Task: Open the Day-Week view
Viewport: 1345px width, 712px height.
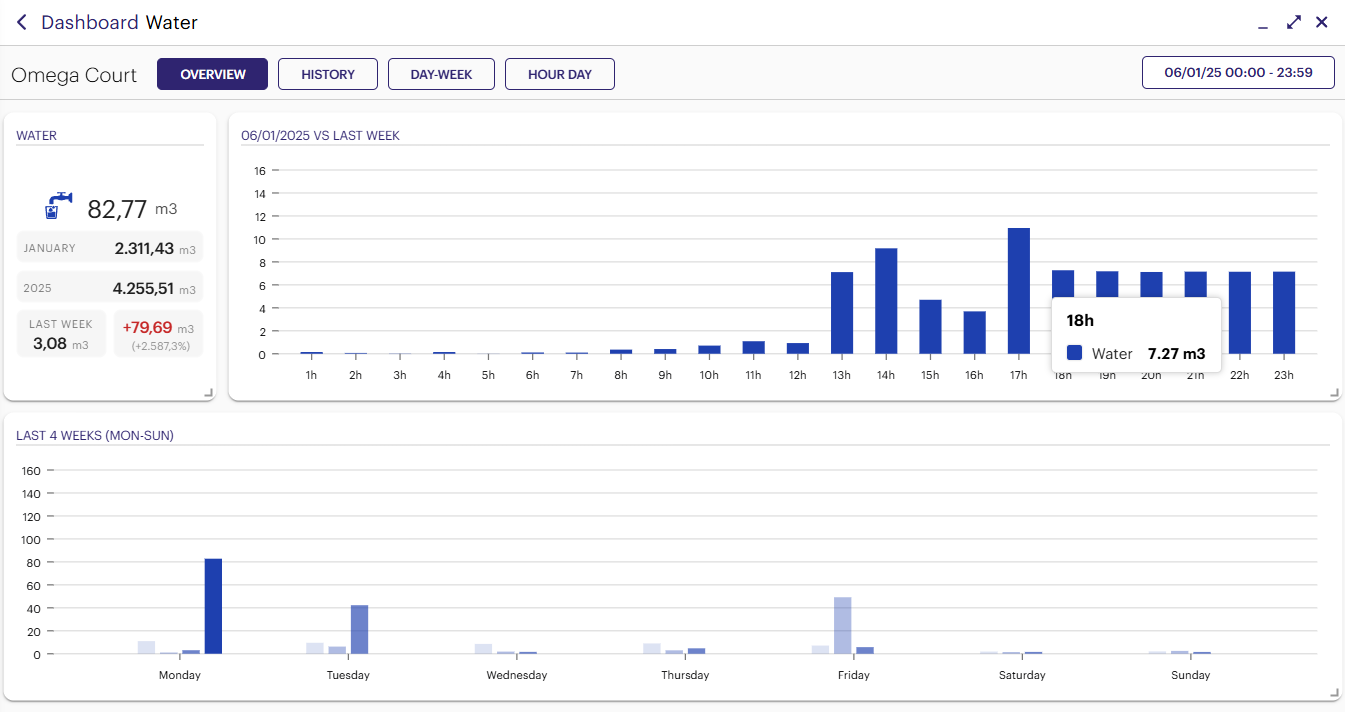Action: pyautogui.click(x=441, y=74)
